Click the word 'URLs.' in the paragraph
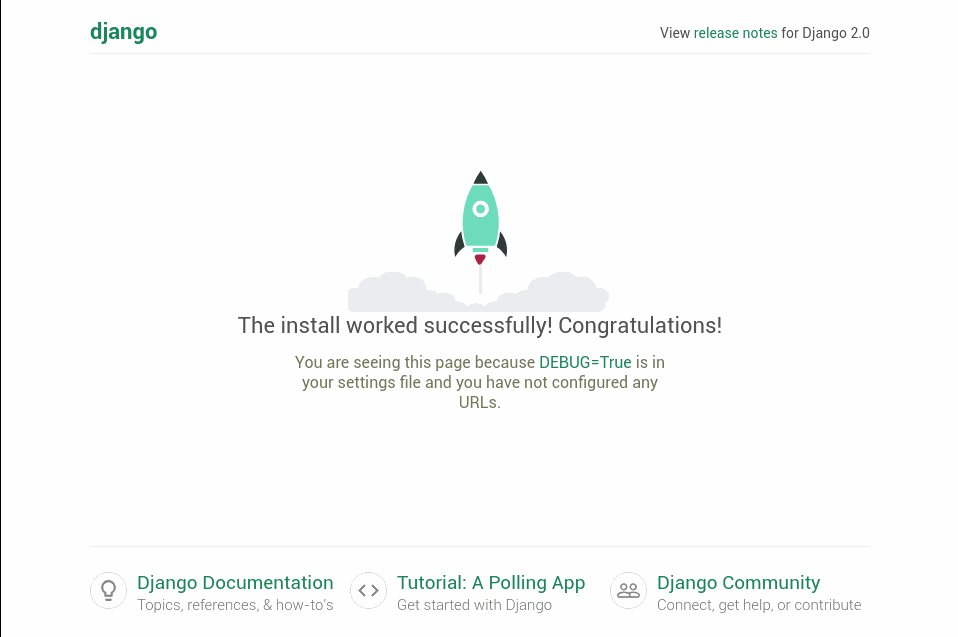Screen dimensions: 958x637 click(x=480, y=403)
